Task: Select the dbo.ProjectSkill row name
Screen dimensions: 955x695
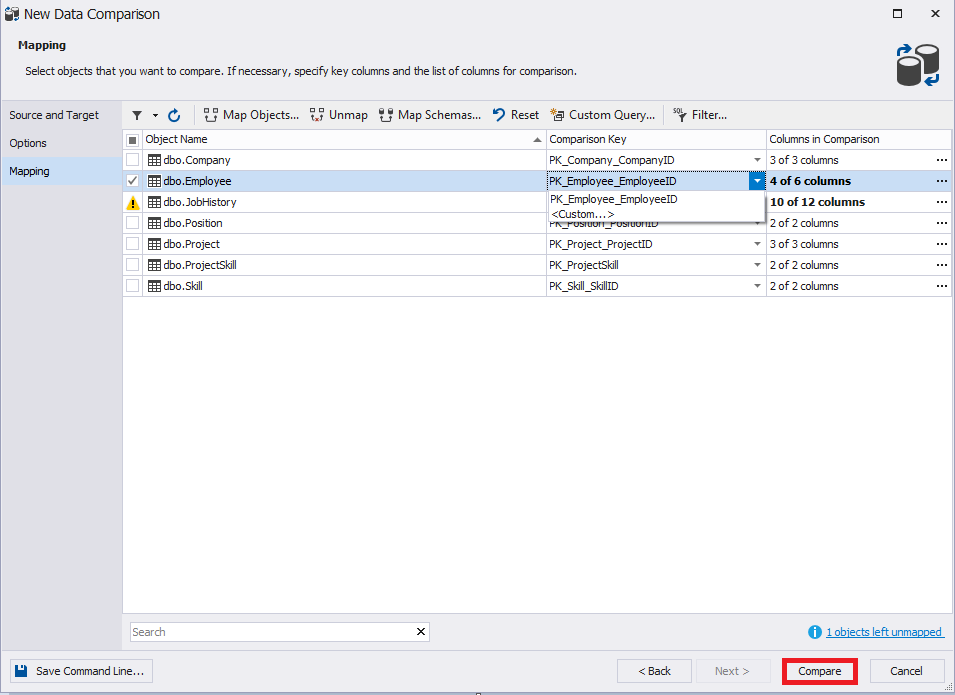Action: tap(200, 265)
